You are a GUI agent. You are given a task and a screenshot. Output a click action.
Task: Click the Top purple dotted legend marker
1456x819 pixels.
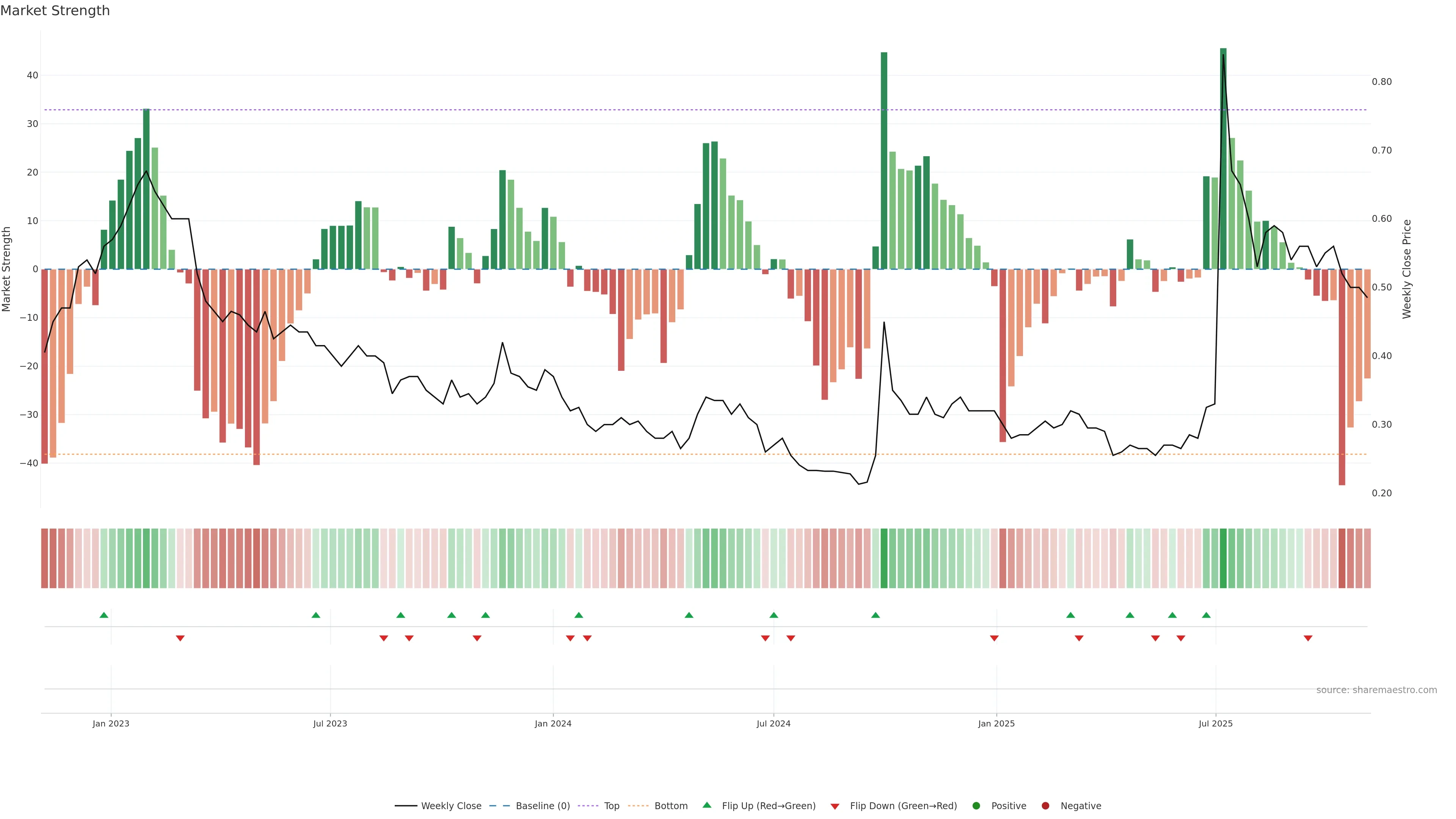pyautogui.click(x=588, y=806)
